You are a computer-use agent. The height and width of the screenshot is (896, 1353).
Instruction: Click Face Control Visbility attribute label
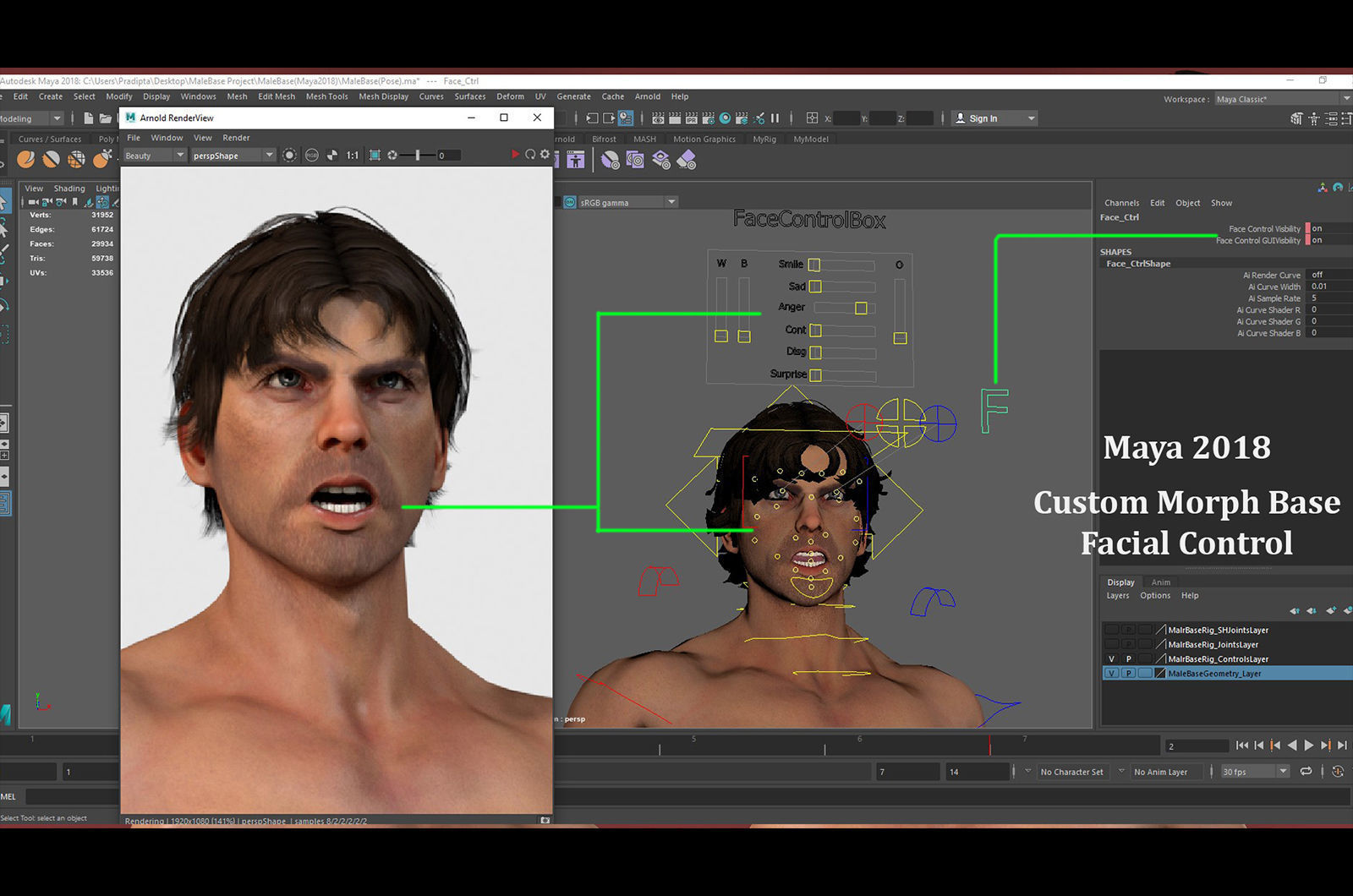pyautogui.click(x=1264, y=229)
